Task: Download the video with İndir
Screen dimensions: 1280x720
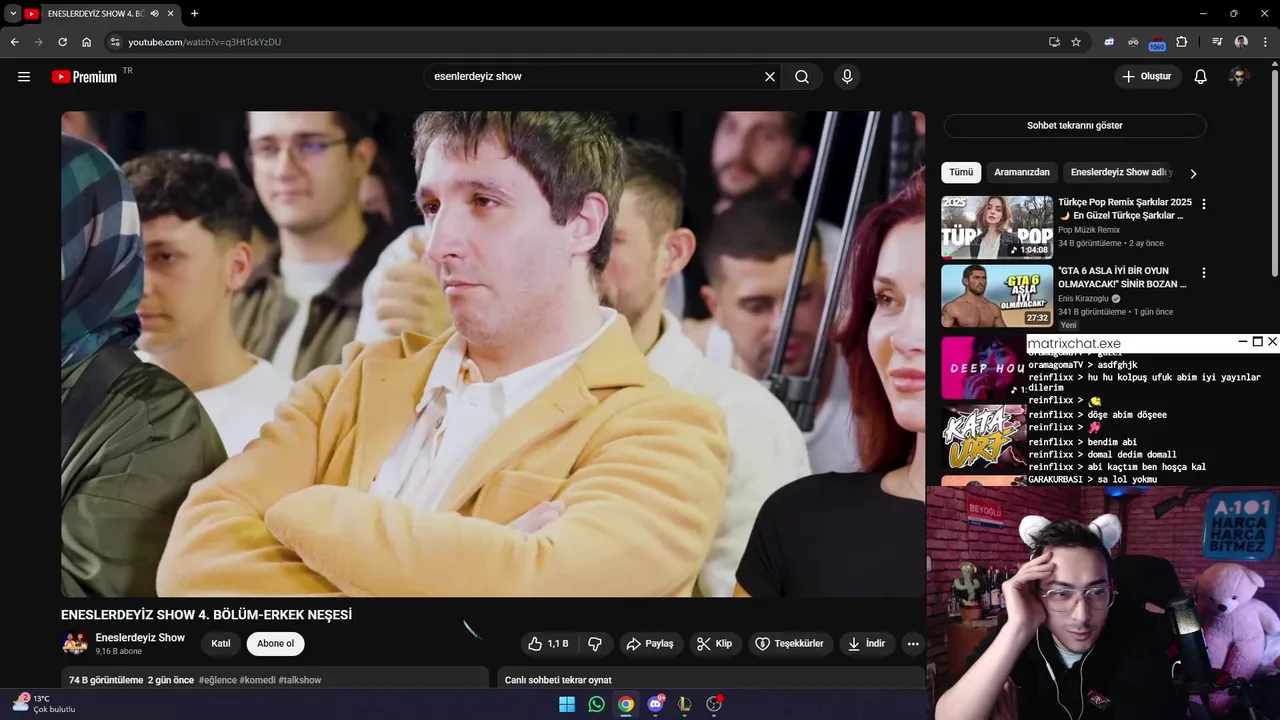Action: (x=867, y=644)
